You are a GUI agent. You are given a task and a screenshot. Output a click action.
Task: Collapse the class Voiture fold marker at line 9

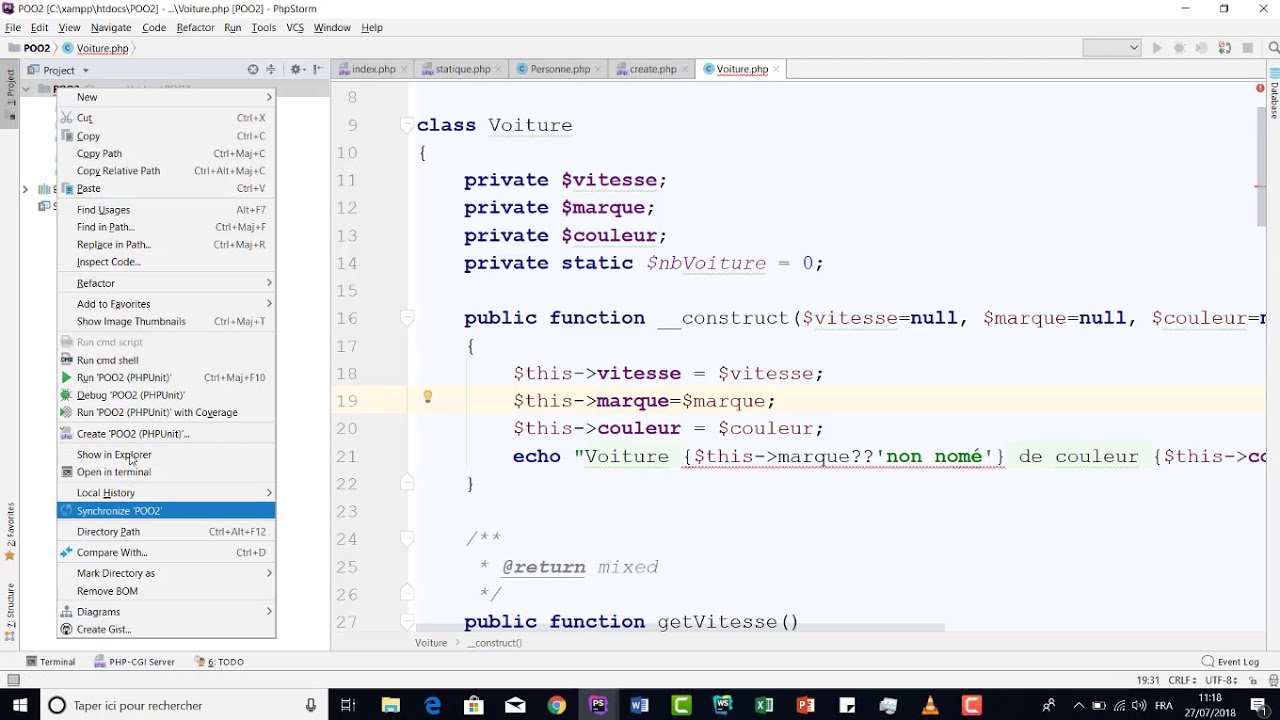pos(407,125)
